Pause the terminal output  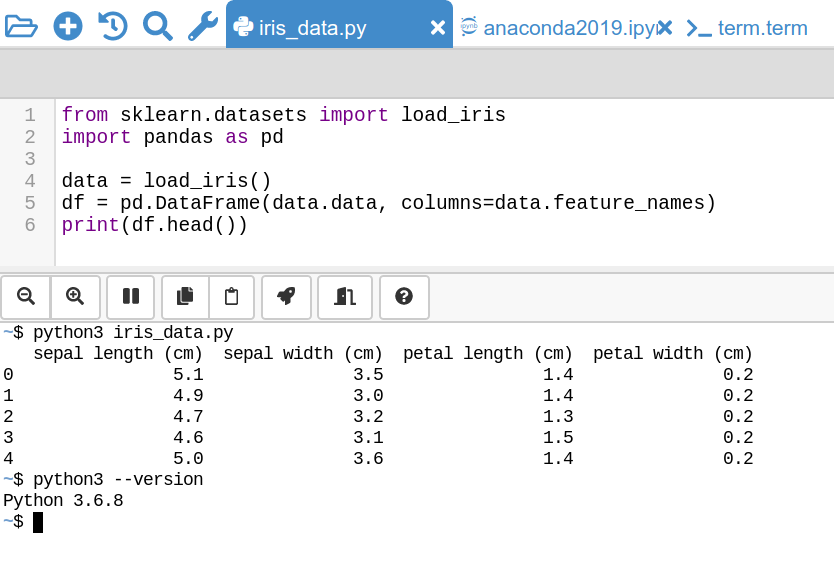pos(130,296)
